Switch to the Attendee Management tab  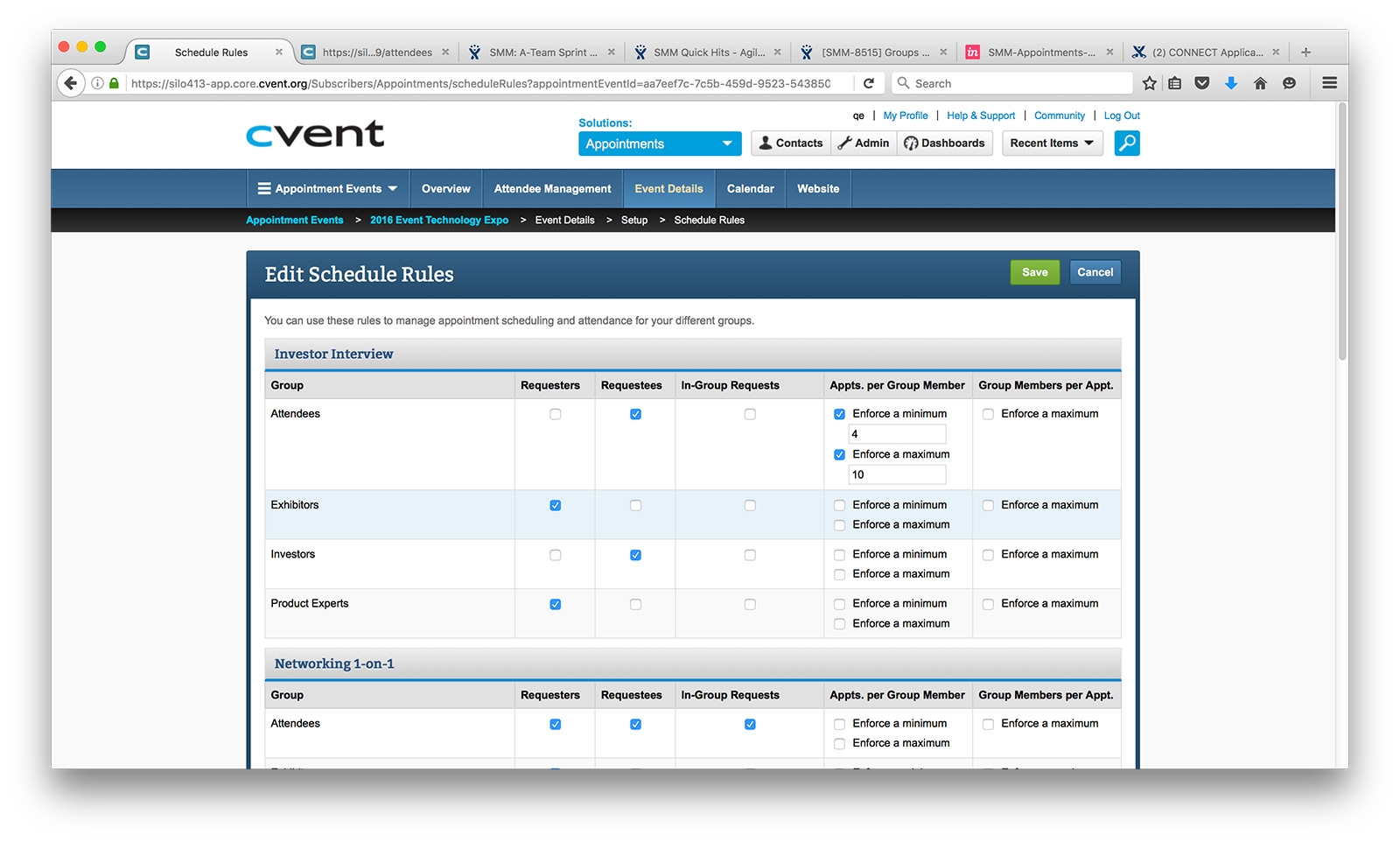point(552,189)
